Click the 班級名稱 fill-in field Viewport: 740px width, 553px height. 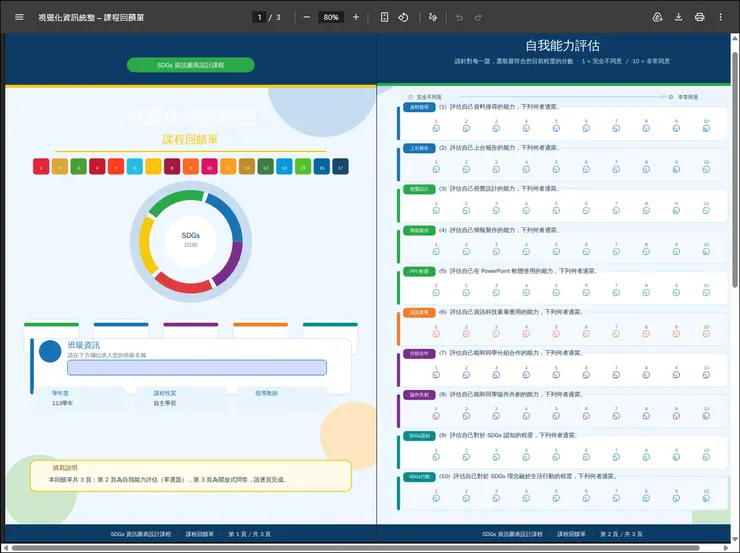pyautogui.click(x=197, y=368)
